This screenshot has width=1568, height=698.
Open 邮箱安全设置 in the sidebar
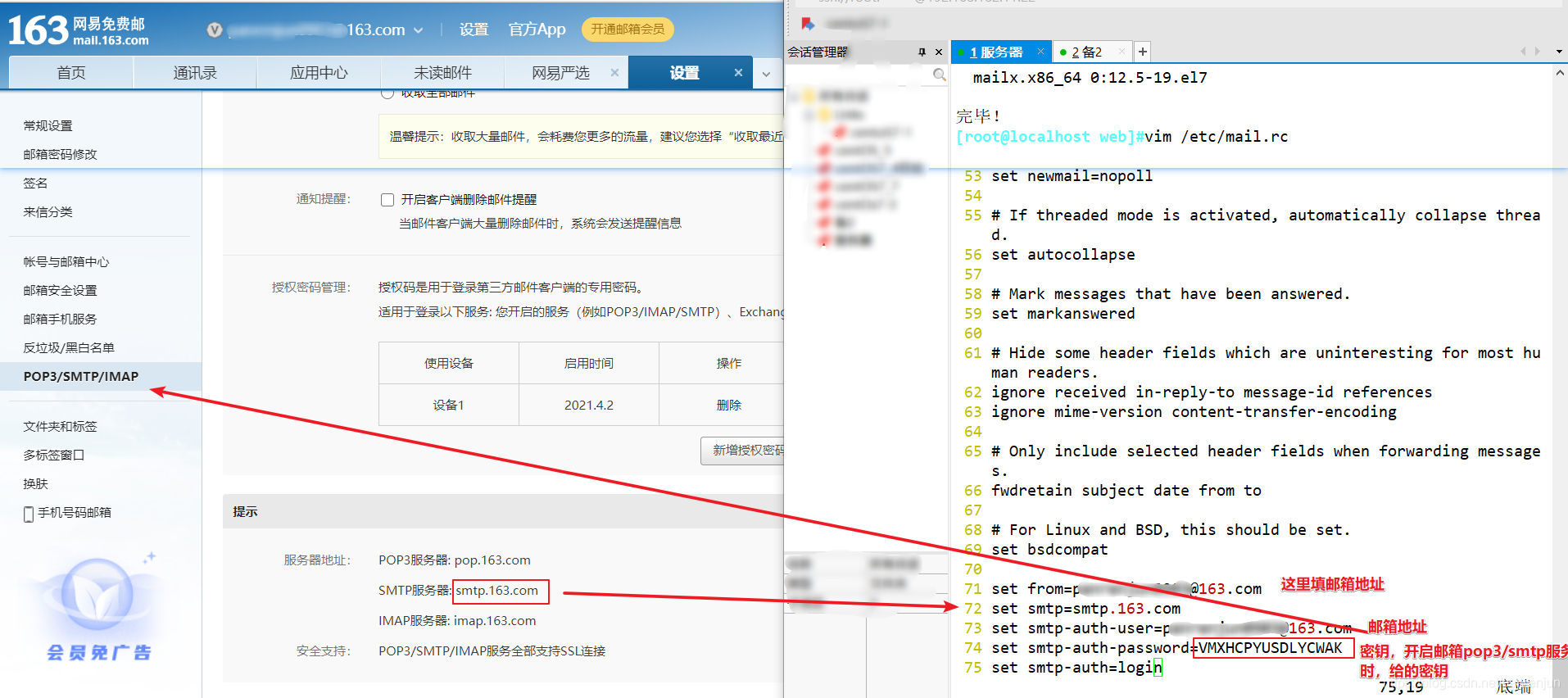[x=60, y=290]
